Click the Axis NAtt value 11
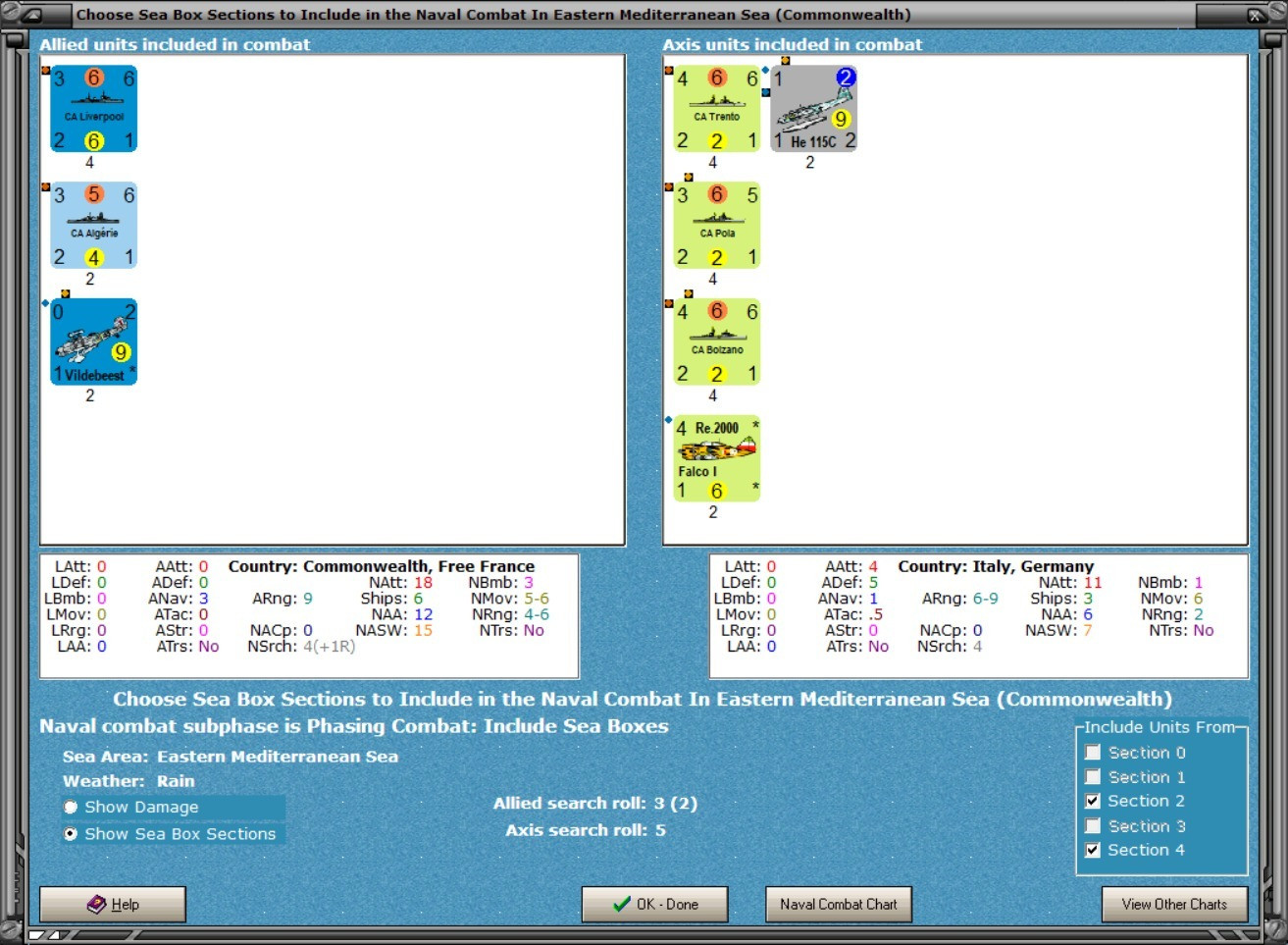Image resolution: width=1288 pixels, height=945 pixels. [1093, 583]
